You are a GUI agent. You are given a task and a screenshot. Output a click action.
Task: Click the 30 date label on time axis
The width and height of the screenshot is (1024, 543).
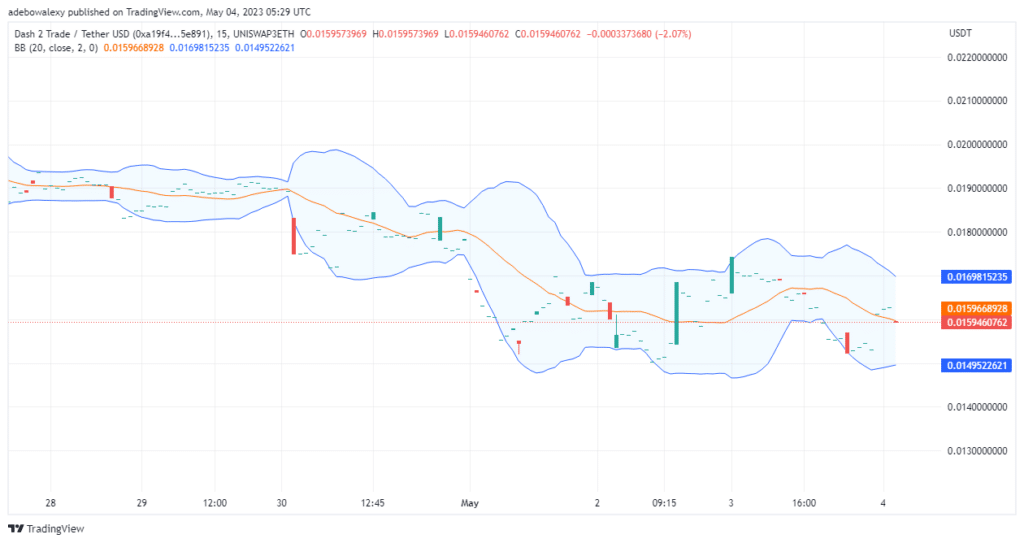pos(281,503)
